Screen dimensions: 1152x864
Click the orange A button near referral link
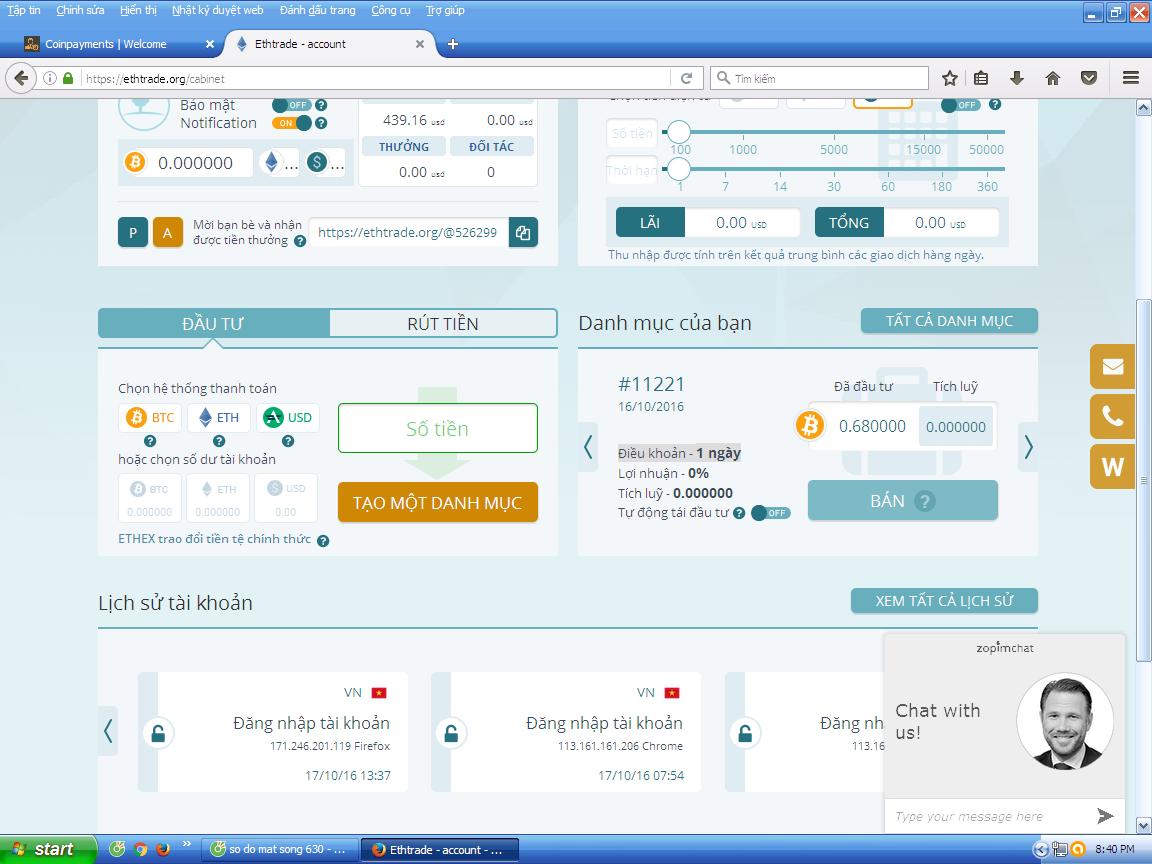point(168,233)
